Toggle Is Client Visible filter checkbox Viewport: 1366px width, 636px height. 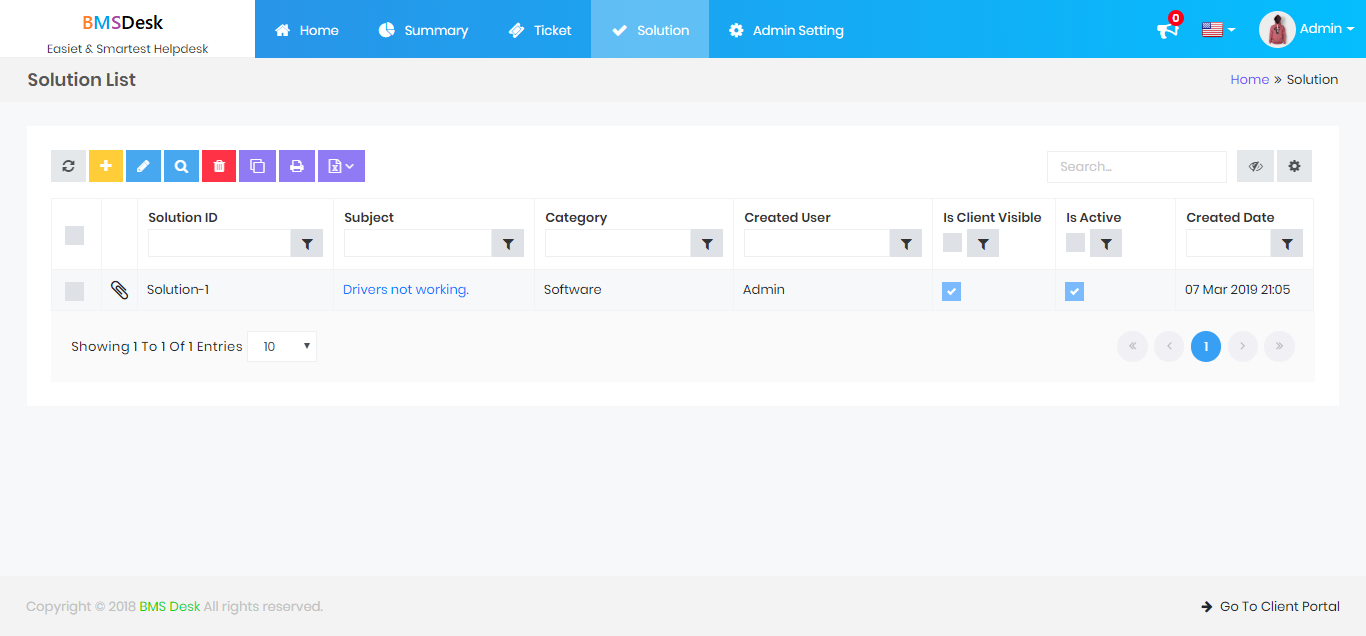pos(952,242)
